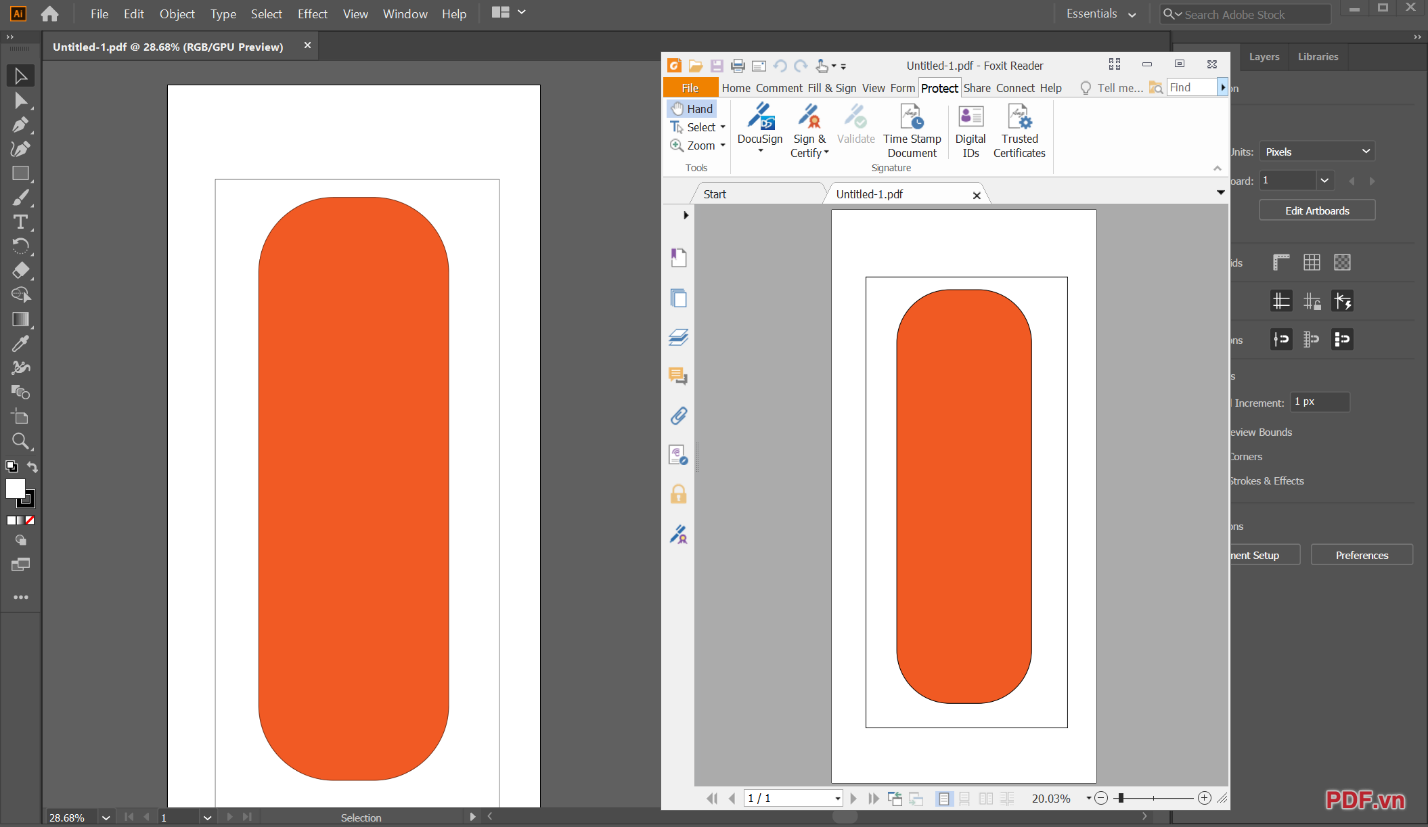Toggle the transparency grid icon
1428x827 pixels.
(x=1342, y=262)
